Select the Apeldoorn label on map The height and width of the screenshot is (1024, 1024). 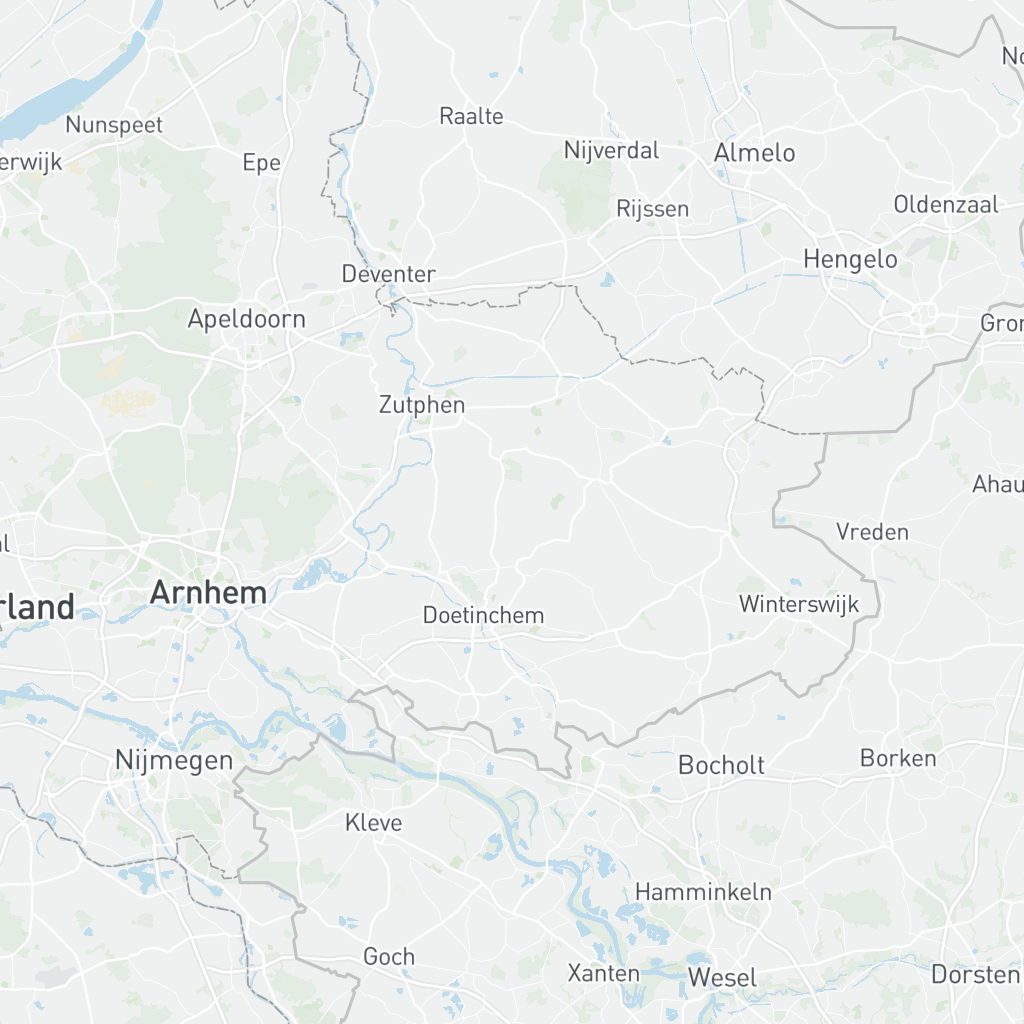click(x=247, y=319)
